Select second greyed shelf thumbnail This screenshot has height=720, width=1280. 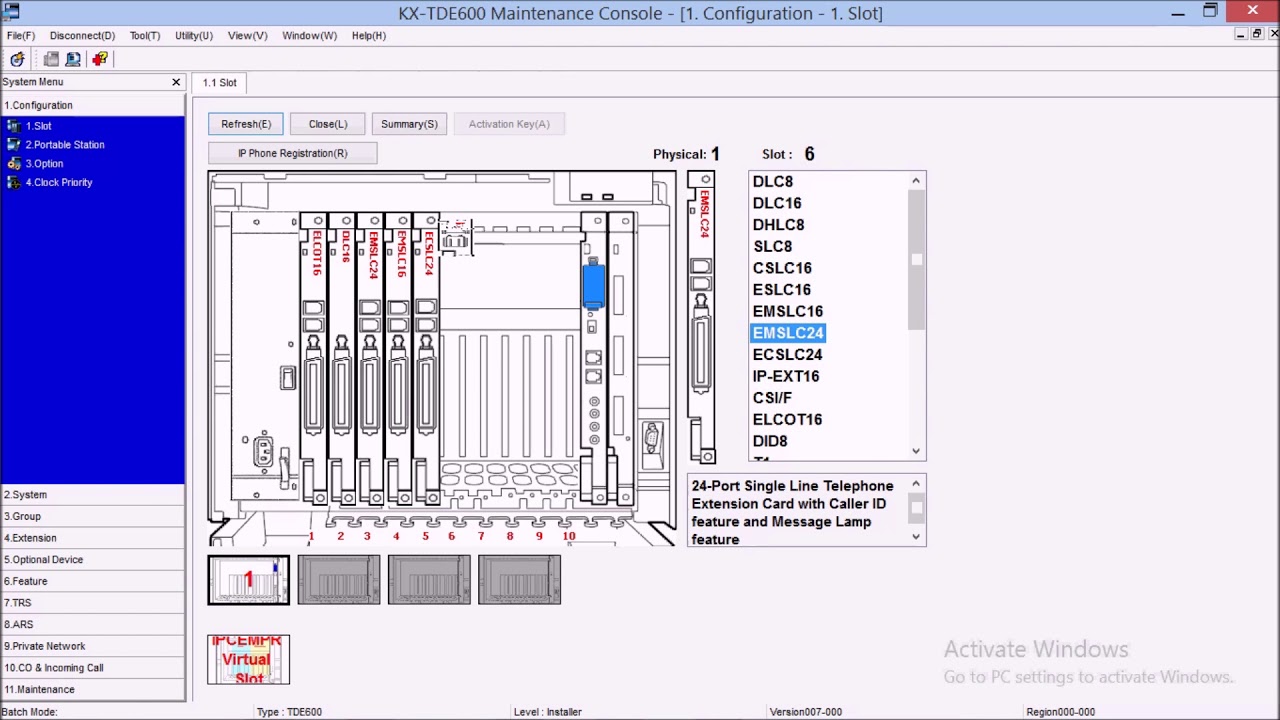pyautogui.click(x=339, y=580)
